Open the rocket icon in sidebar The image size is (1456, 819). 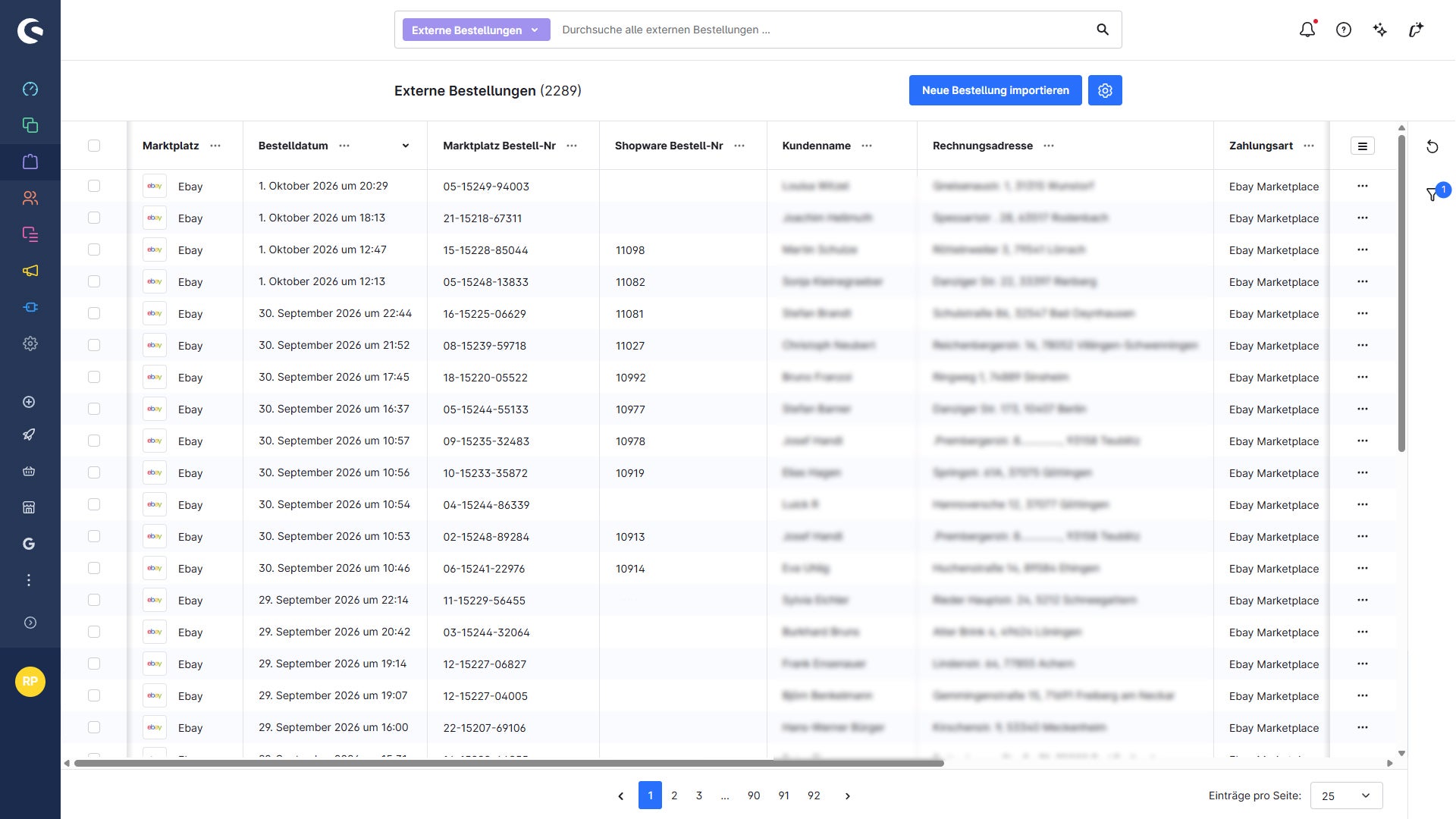tap(29, 435)
